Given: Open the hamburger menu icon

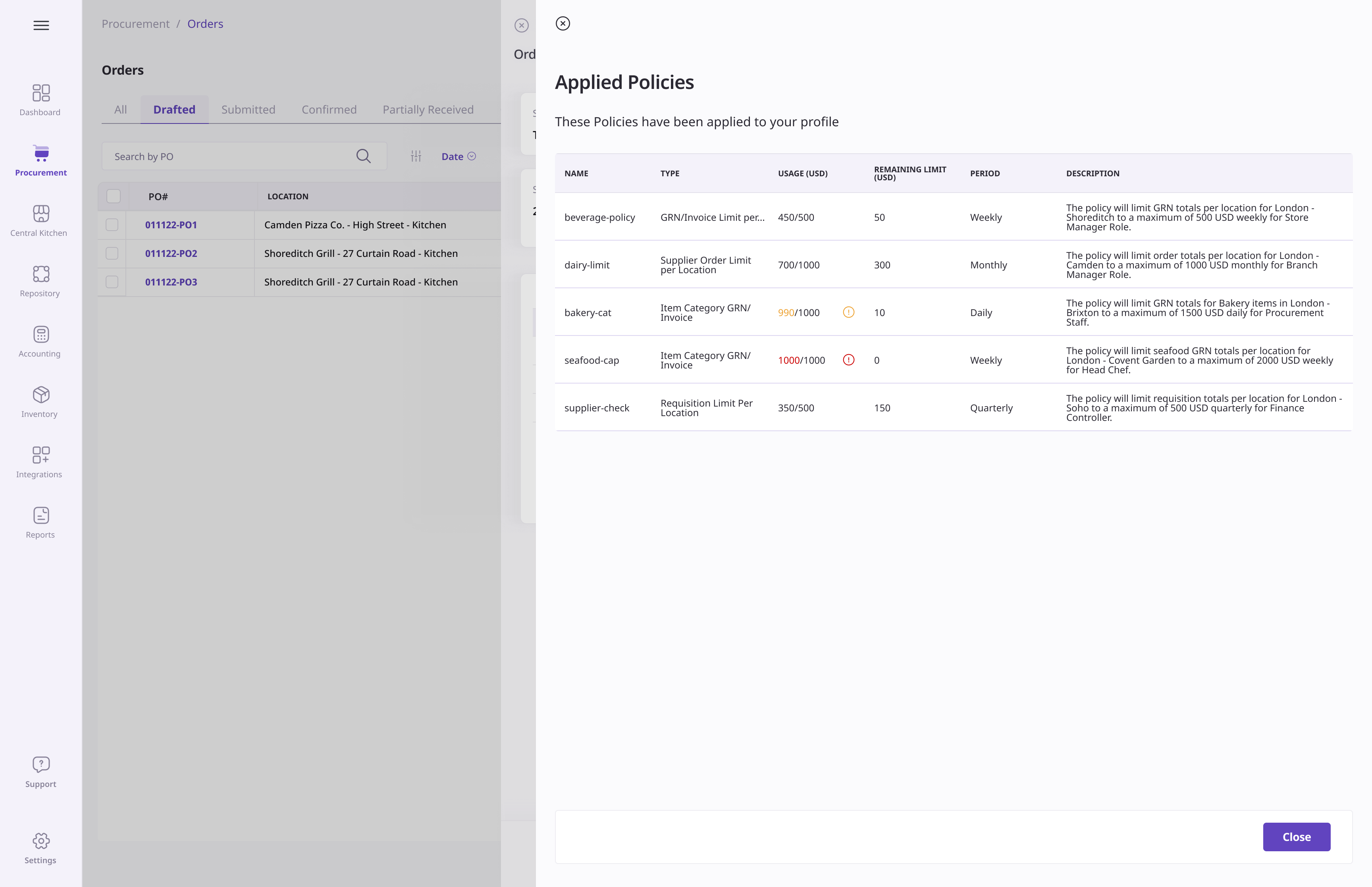Looking at the screenshot, I should 41,25.
